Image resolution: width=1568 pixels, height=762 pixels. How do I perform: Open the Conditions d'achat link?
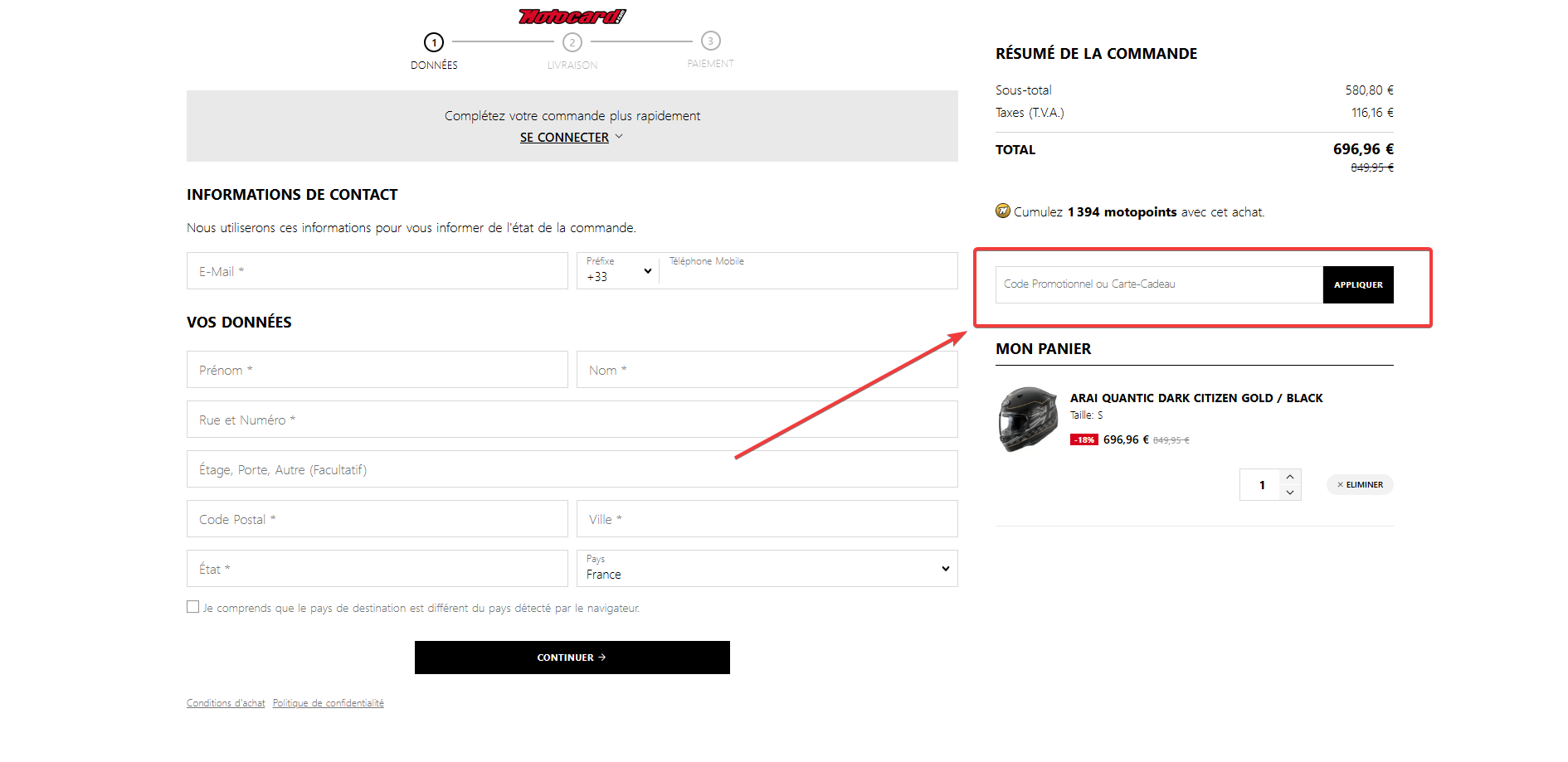point(226,703)
